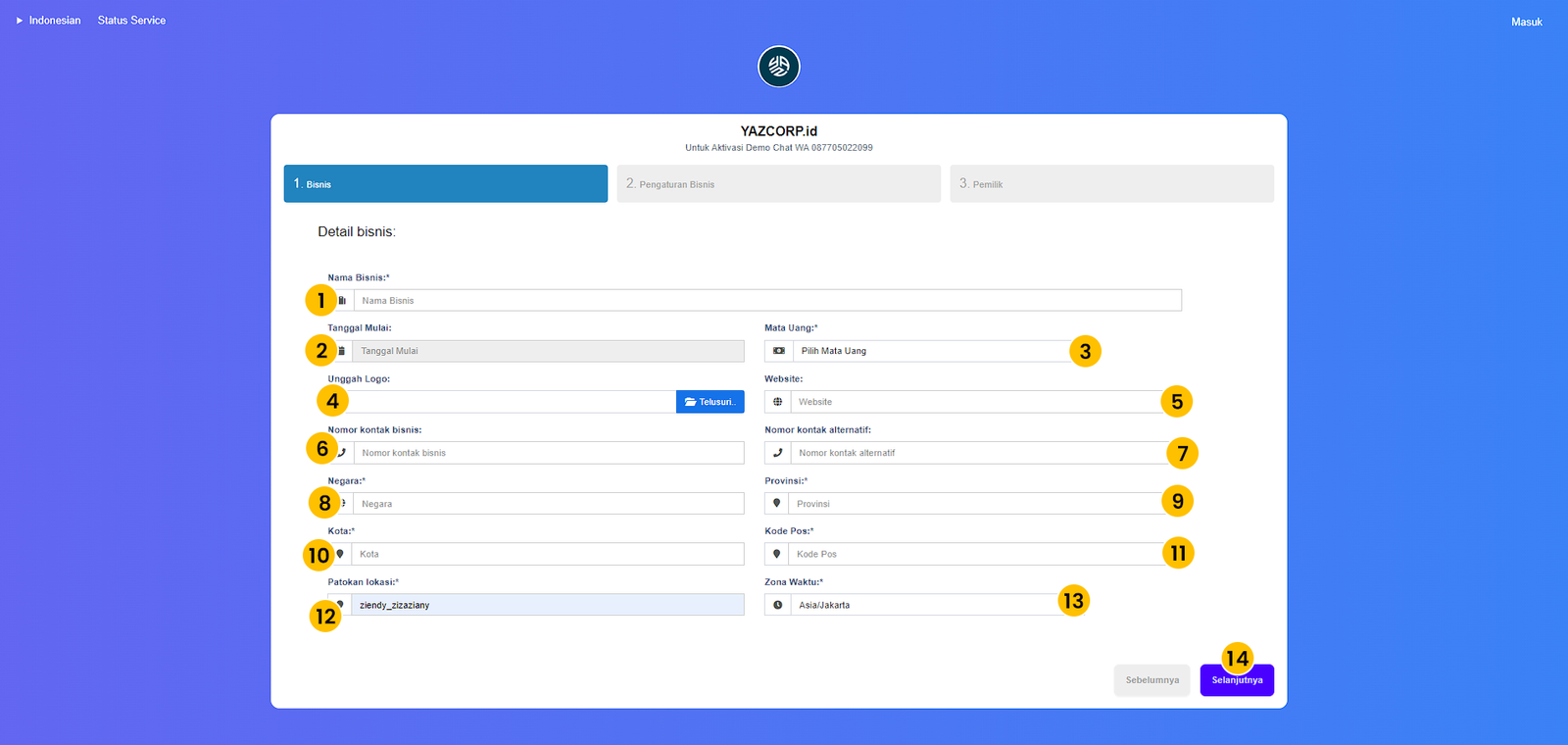The height and width of the screenshot is (745, 1568).
Task: Click the 'Detail bisnis:' heading
Action: (357, 232)
